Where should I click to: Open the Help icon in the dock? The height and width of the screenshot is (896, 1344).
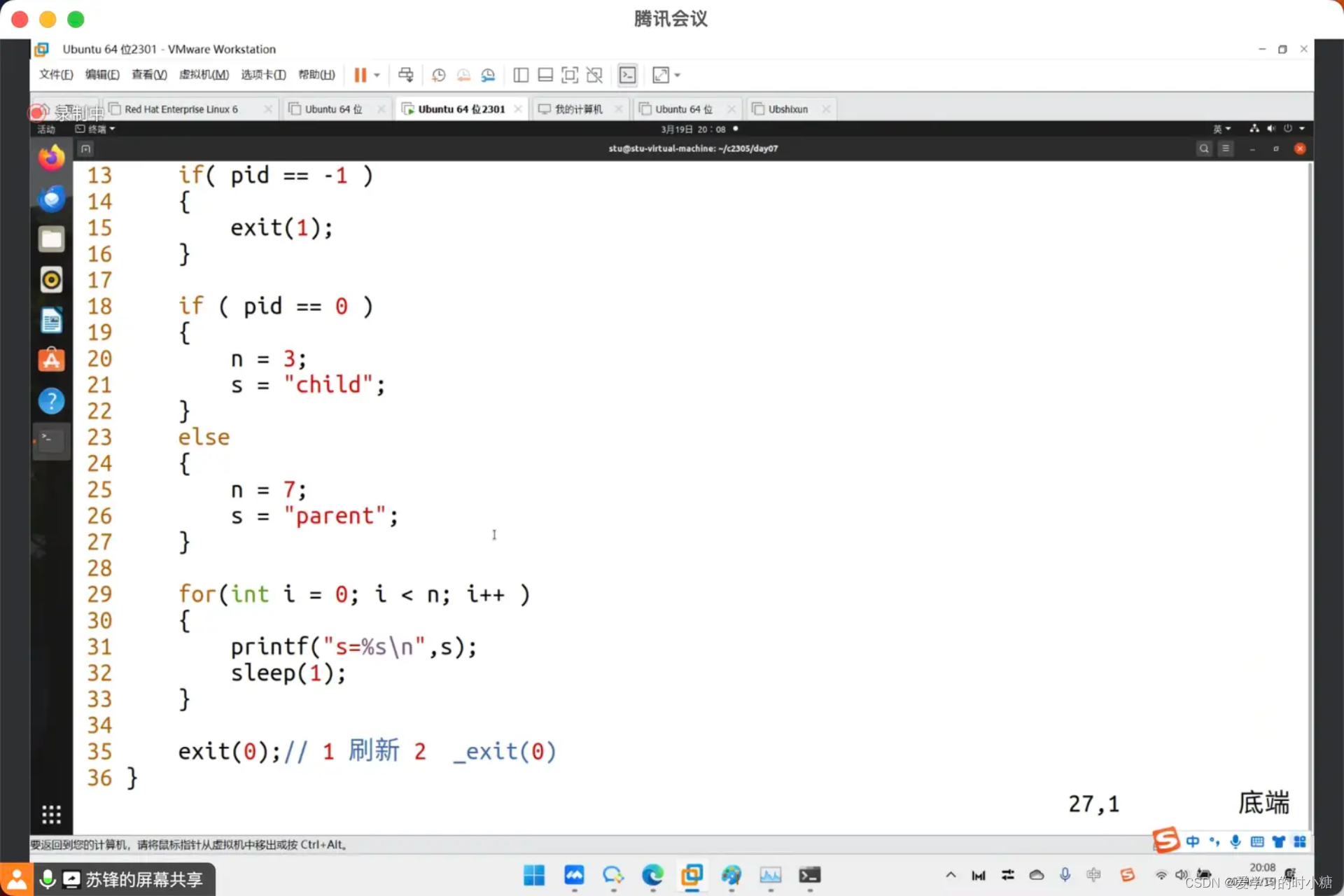point(51,401)
